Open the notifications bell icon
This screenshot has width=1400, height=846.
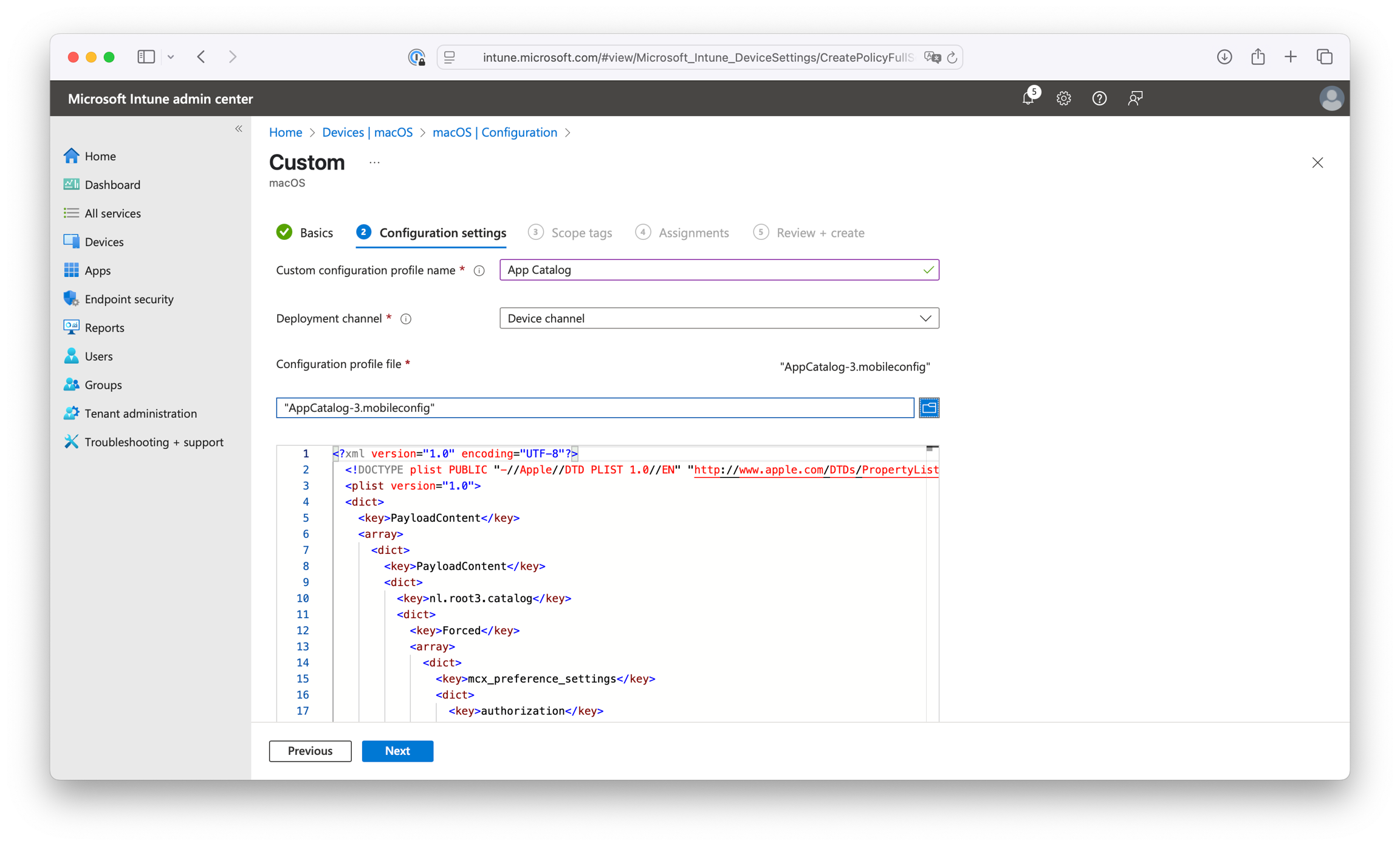pos(1028,98)
